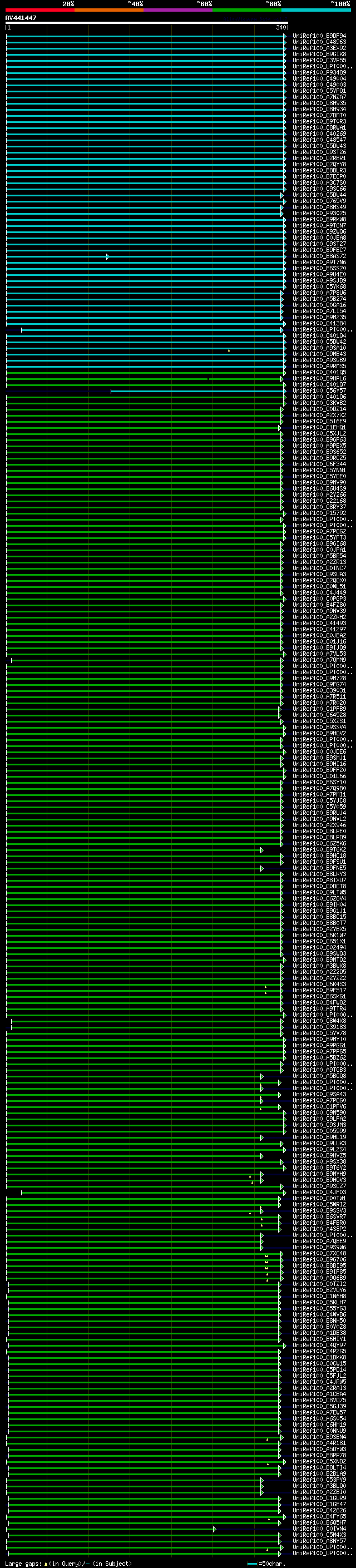This screenshot has width=356, height=1568.
Task: Click the purple ~60% legend segment
Action: [179, 10]
